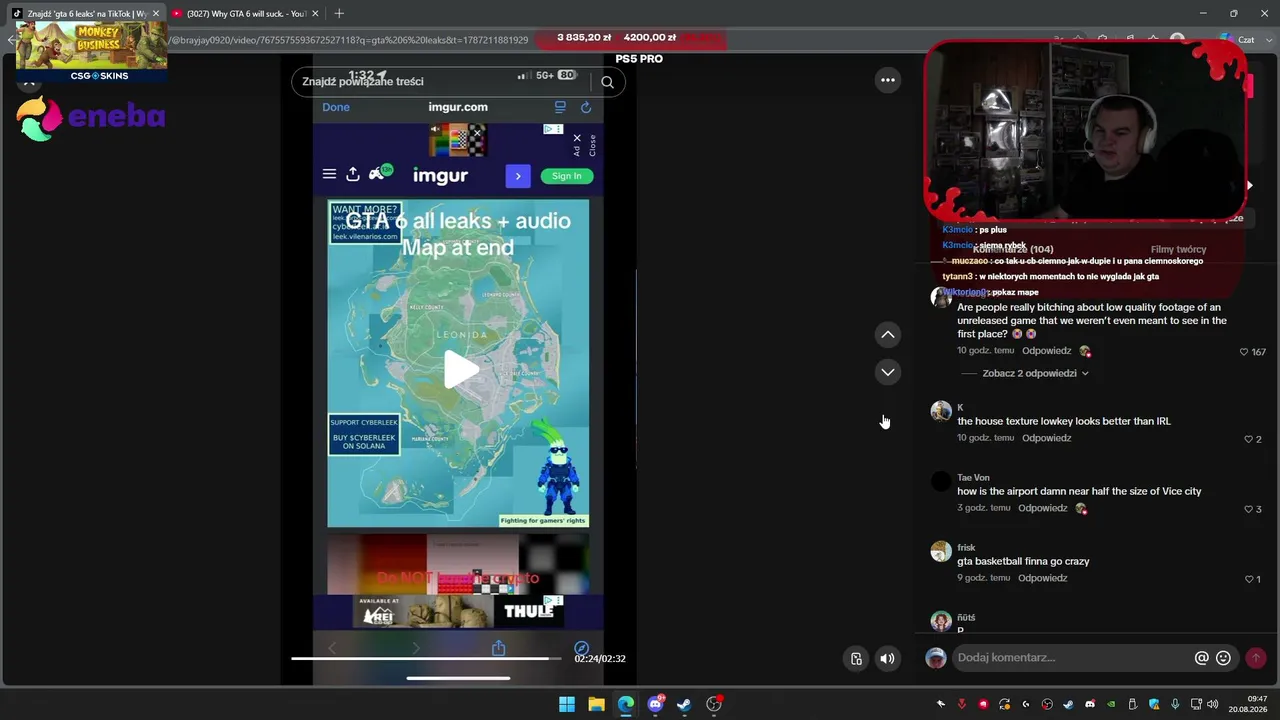This screenshot has width=1280, height=720.
Task: Close the YouTube browser tab
Action: coord(316,14)
